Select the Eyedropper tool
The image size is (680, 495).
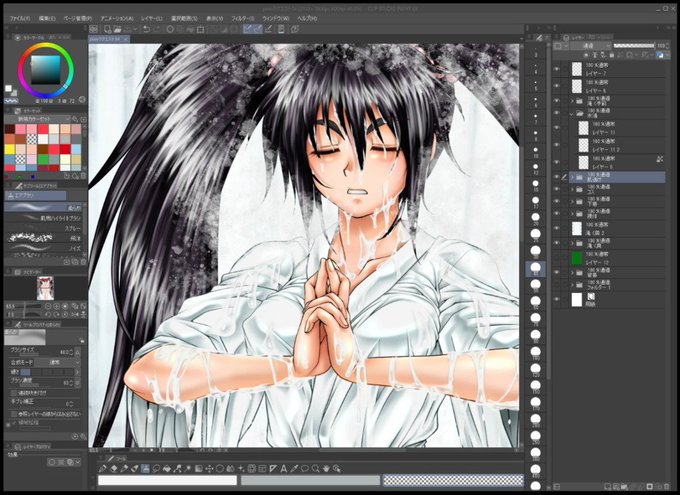click(x=294, y=469)
